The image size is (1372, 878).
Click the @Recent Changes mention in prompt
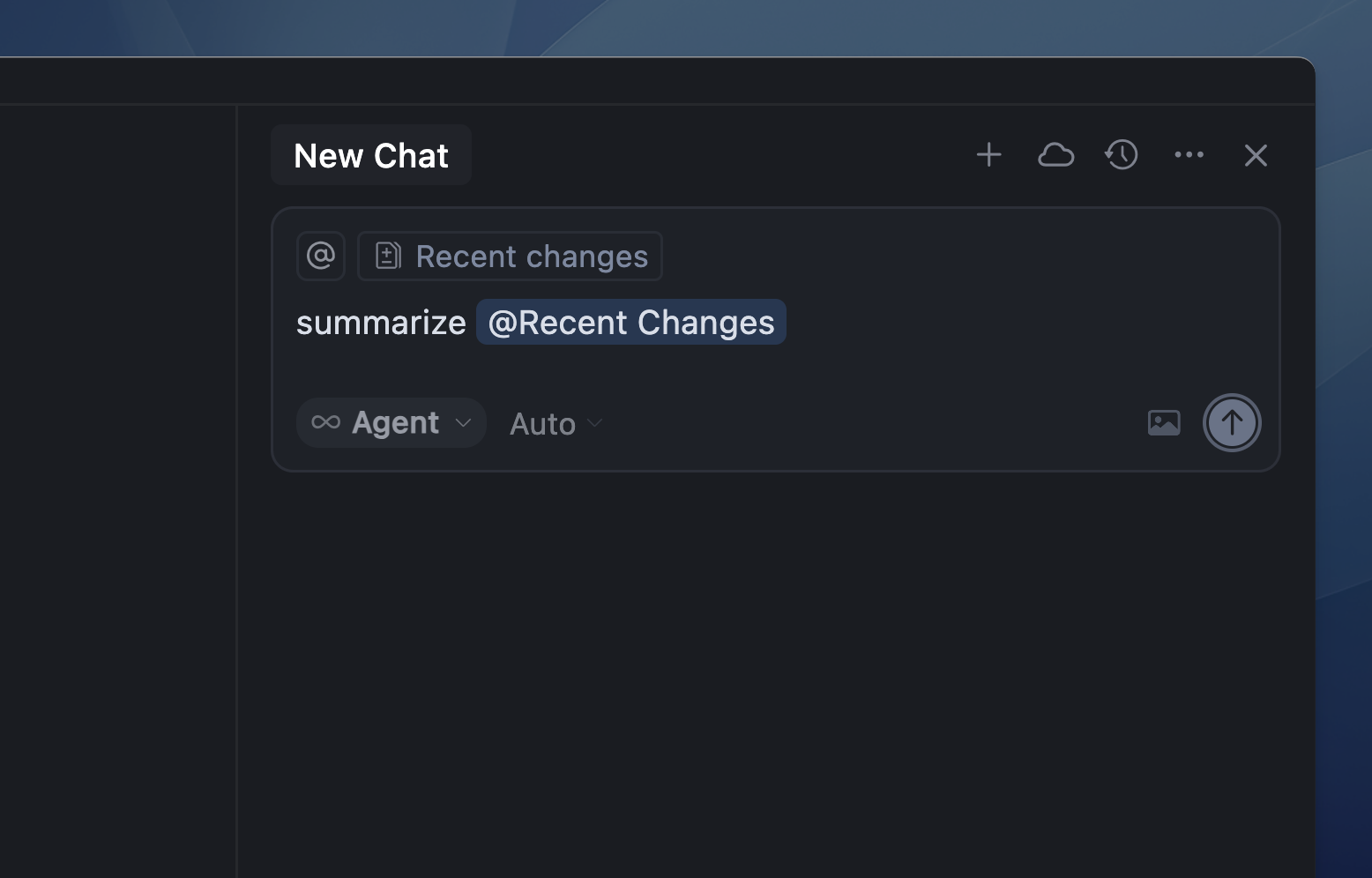click(x=631, y=323)
